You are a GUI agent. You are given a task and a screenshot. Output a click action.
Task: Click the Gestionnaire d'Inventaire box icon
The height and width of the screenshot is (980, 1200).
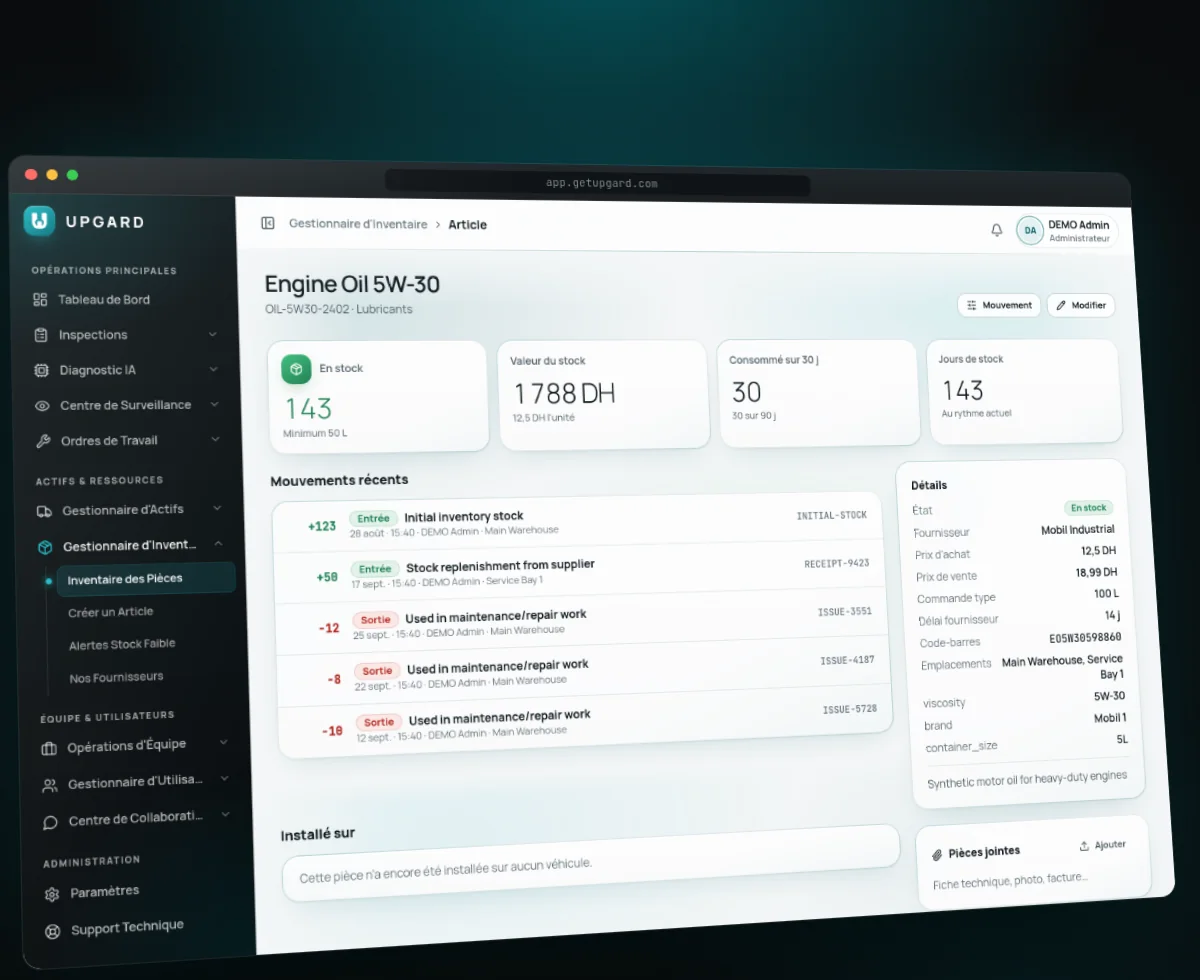tap(45, 547)
